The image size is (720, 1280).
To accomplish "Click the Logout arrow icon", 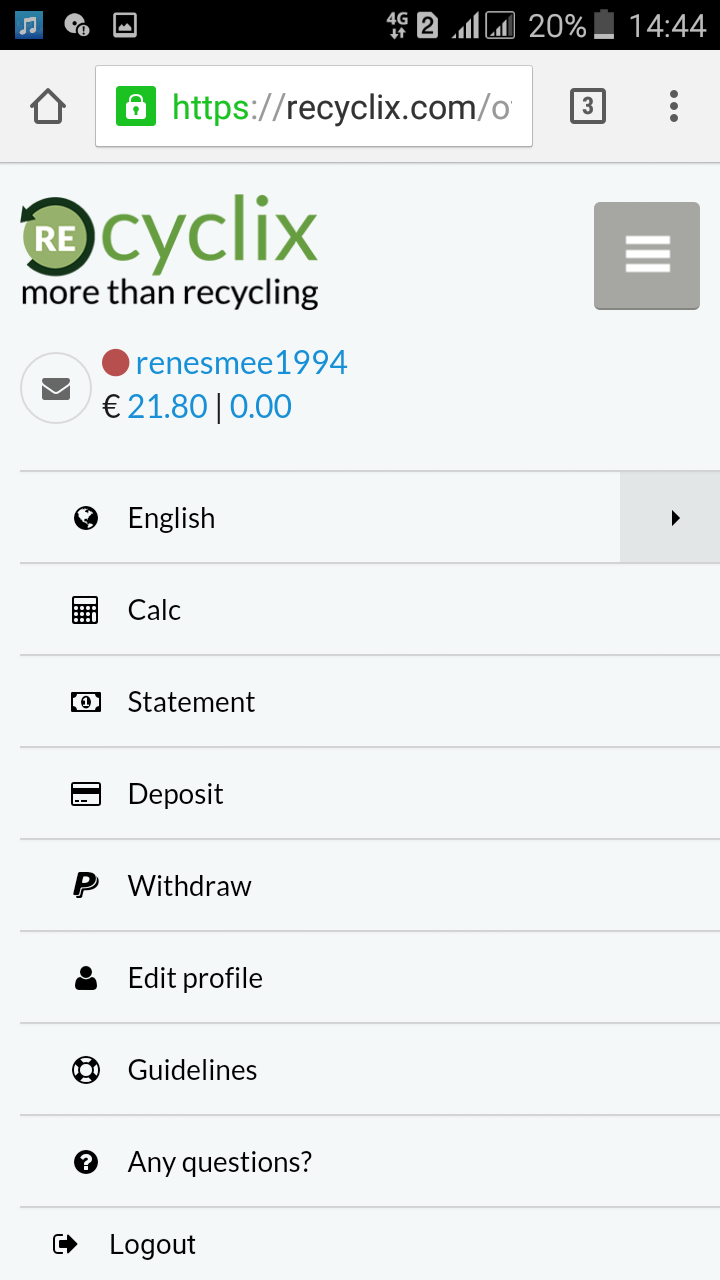I will [x=65, y=1244].
